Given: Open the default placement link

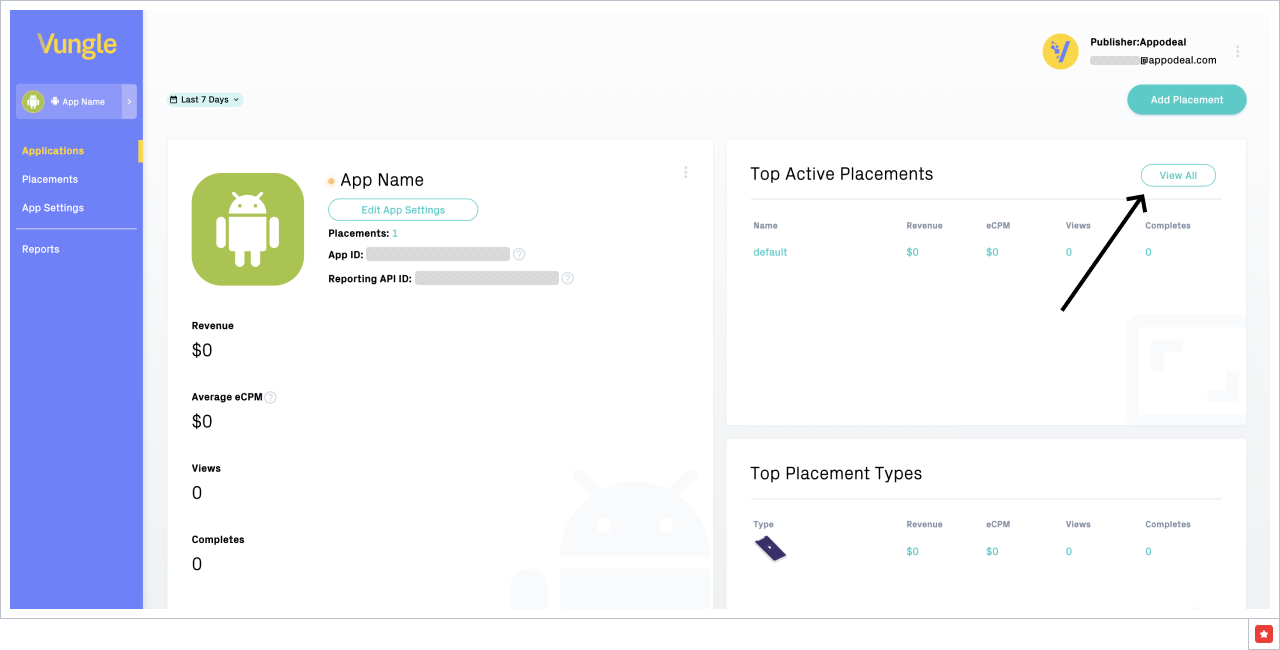Looking at the screenshot, I should (770, 252).
